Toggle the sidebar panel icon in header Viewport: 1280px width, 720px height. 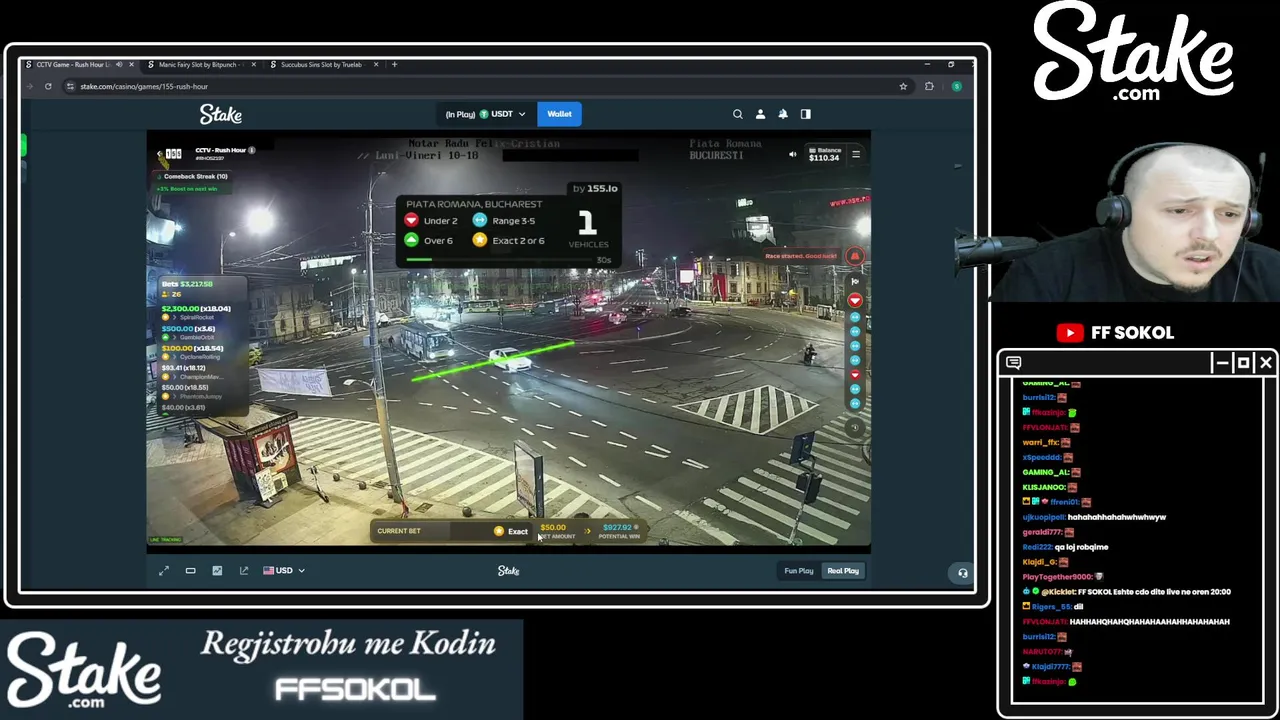click(x=806, y=114)
